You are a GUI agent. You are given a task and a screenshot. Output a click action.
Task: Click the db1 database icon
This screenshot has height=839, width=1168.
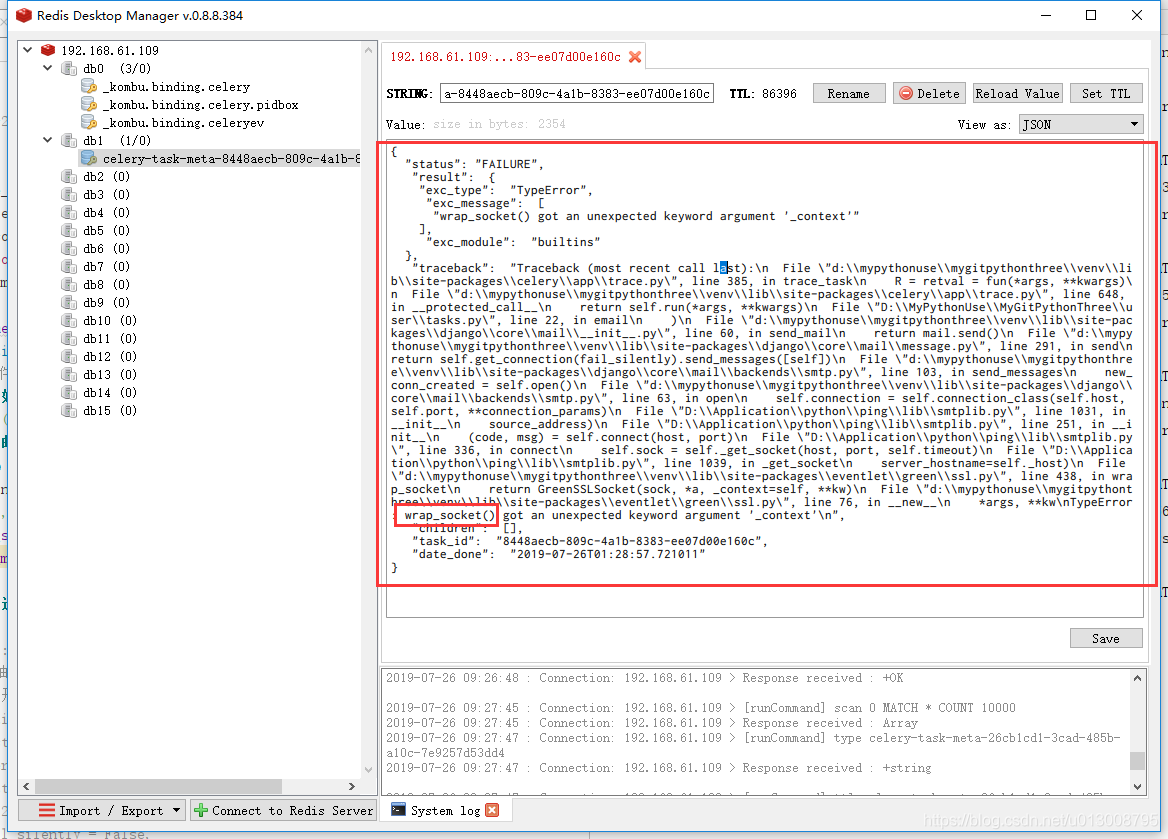[69, 140]
